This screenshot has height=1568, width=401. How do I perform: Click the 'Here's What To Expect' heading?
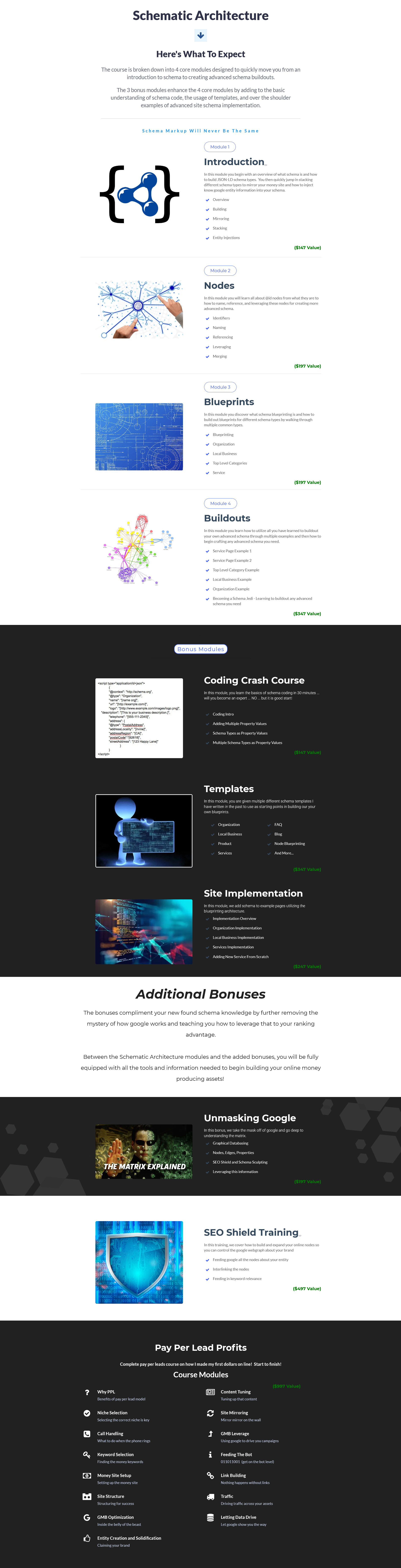click(201, 54)
